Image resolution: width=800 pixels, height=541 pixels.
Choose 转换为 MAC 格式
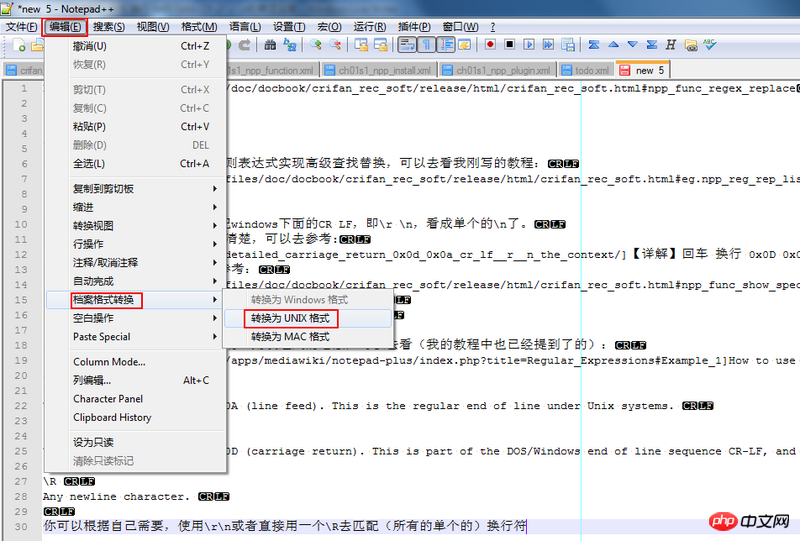[x=308, y=336]
